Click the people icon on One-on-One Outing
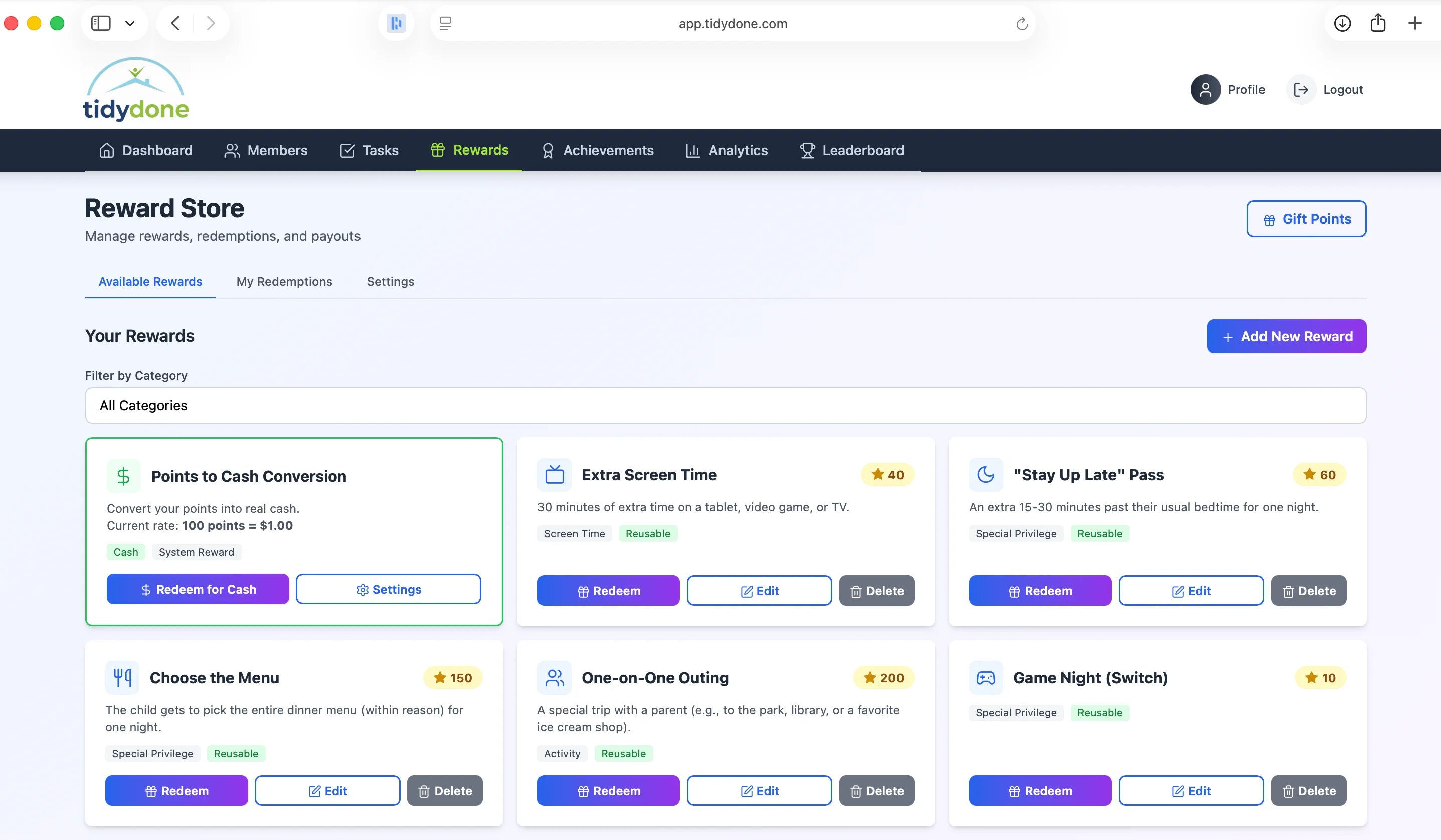 (554, 678)
